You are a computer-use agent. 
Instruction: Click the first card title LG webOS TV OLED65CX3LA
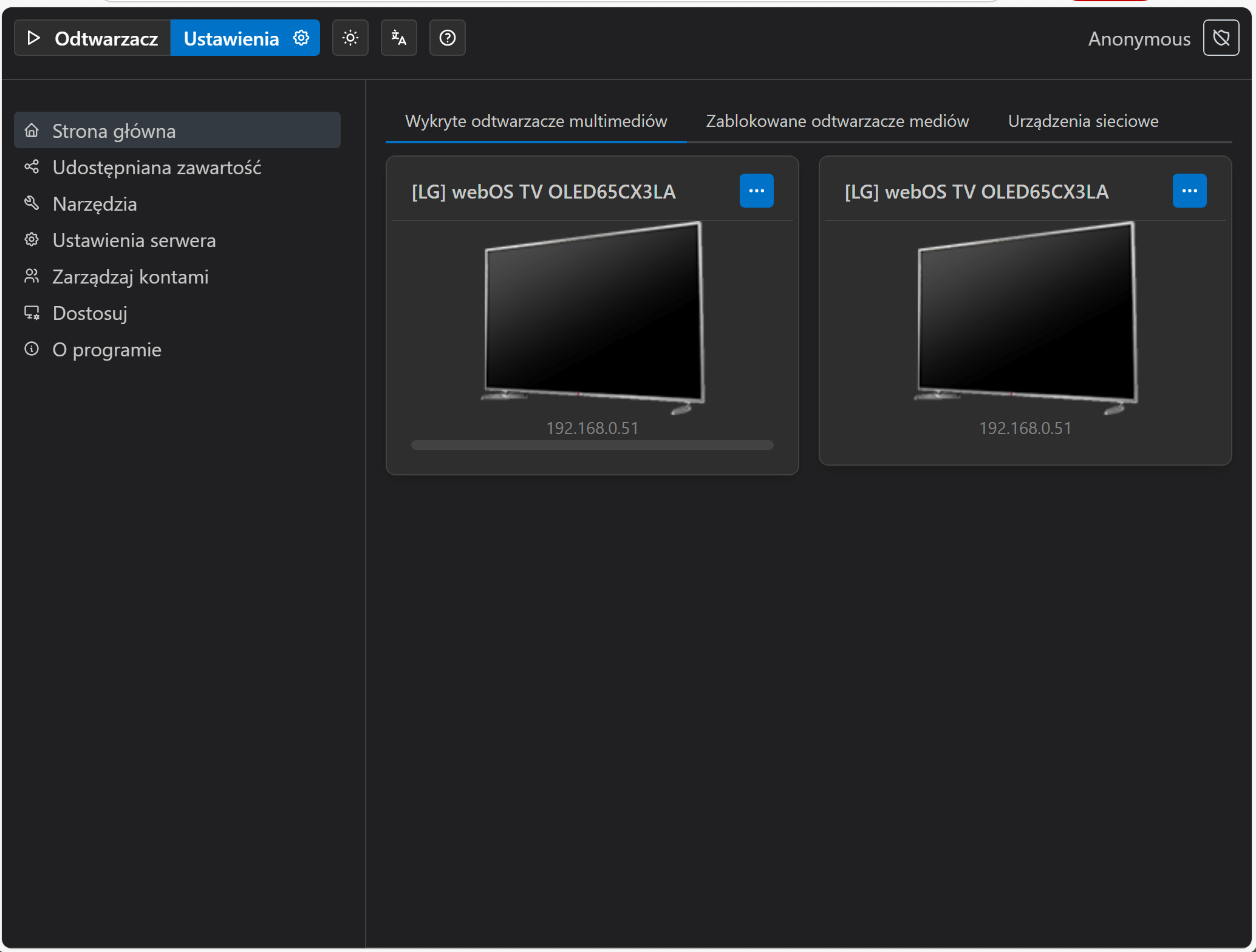[544, 192]
